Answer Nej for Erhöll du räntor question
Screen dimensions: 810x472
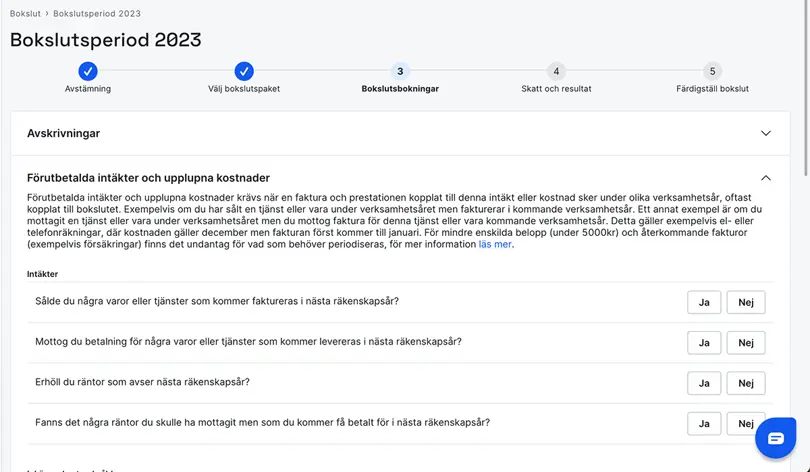pos(746,383)
